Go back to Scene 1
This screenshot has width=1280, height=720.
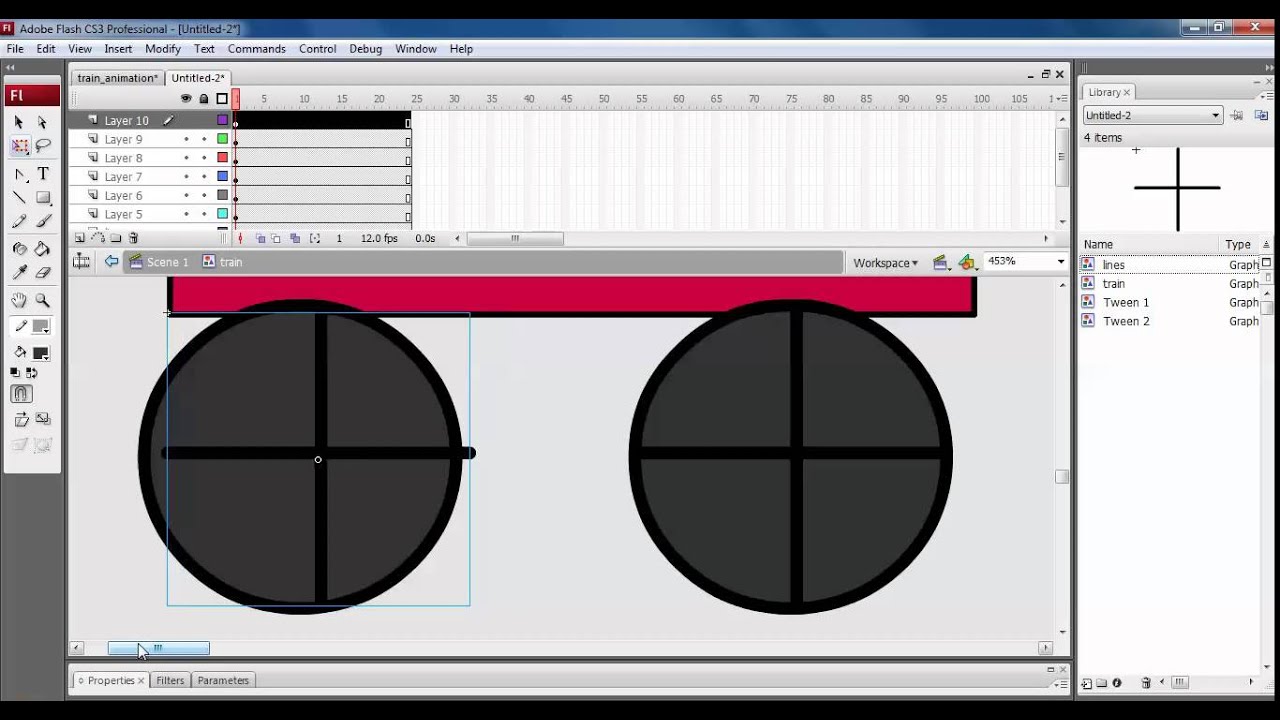point(159,262)
